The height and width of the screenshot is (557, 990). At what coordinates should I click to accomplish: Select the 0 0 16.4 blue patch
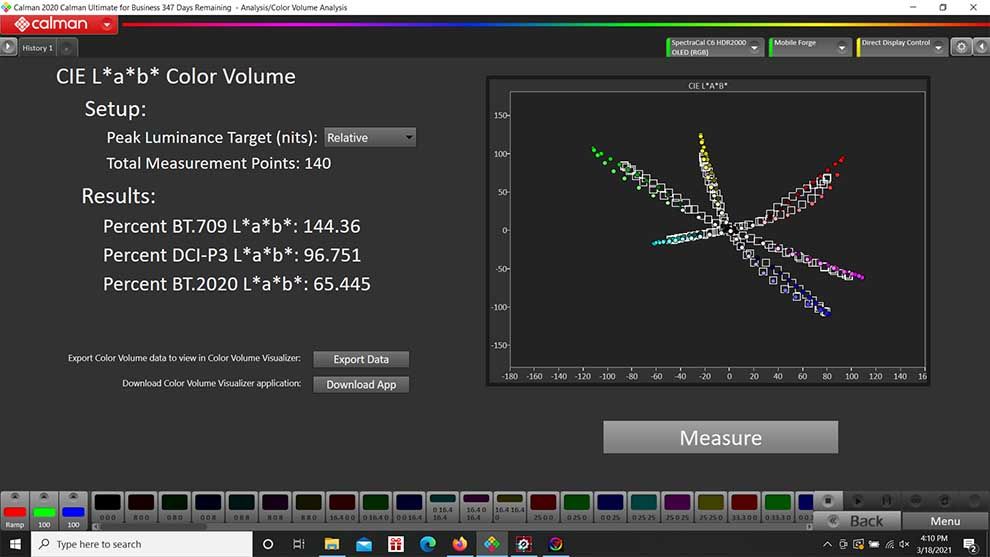409,507
